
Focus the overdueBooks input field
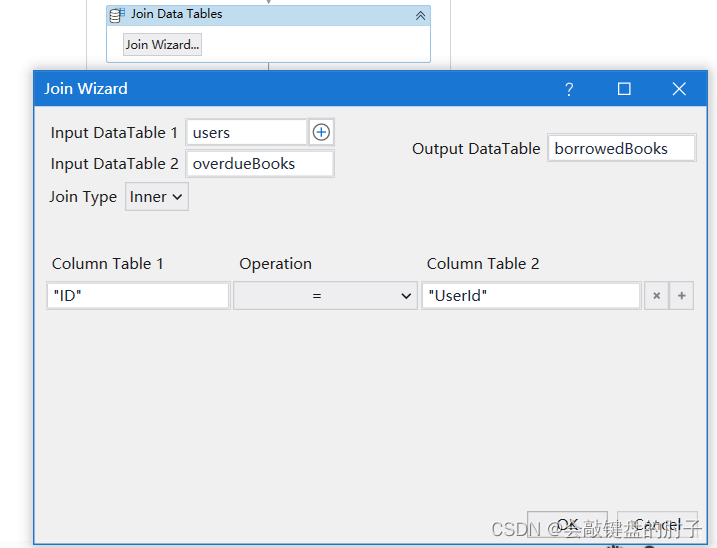pyautogui.click(x=259, y=164)
